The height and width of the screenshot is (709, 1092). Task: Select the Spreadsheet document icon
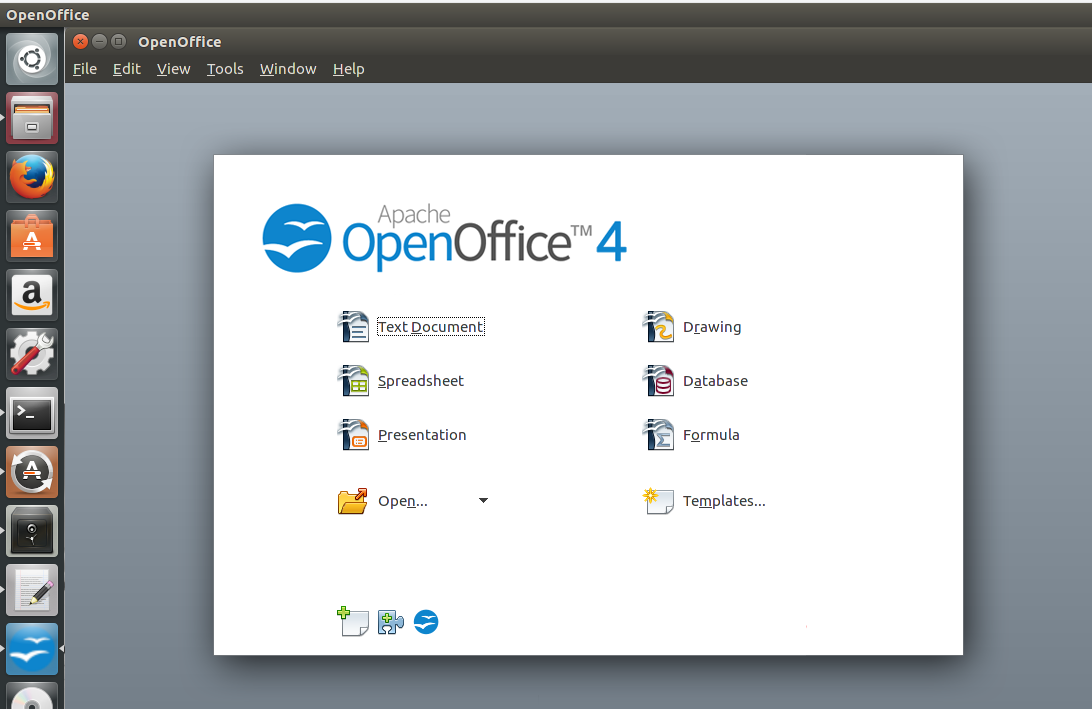point(354,381)
